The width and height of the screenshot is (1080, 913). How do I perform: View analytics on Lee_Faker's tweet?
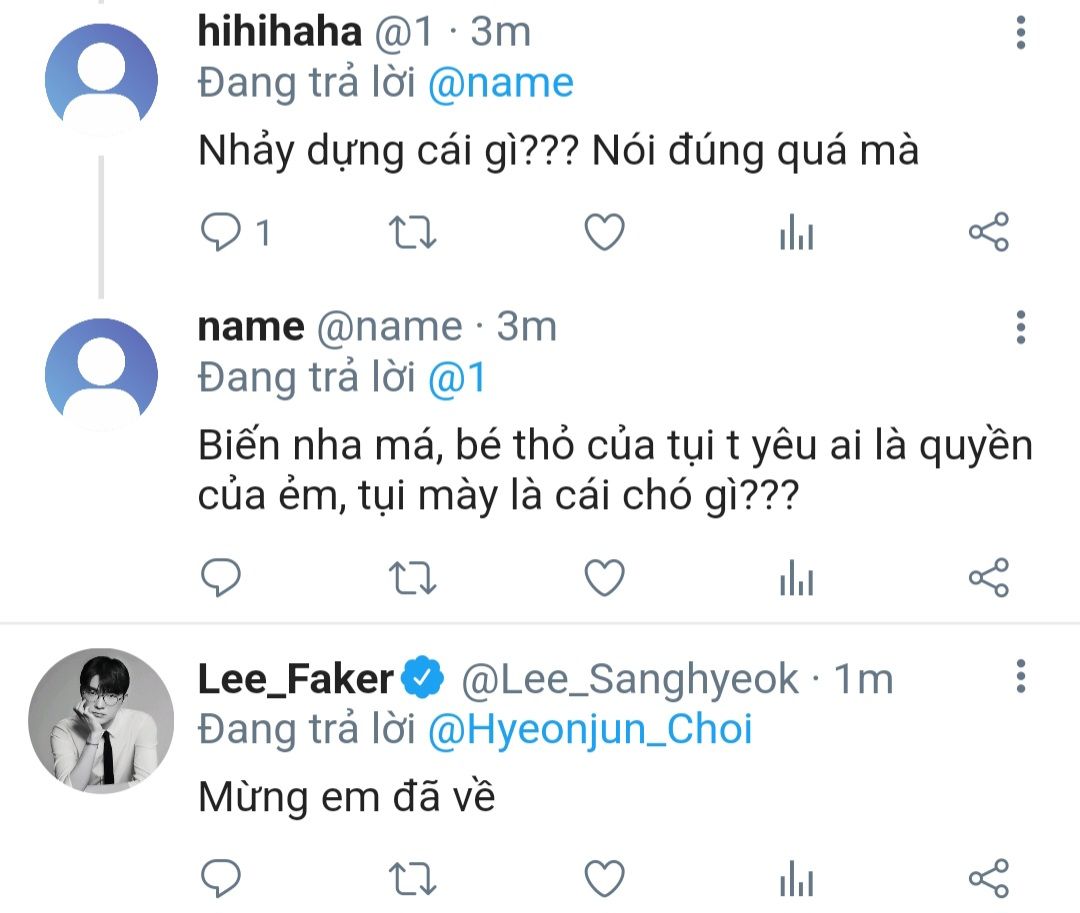click(x=796, y=879)
